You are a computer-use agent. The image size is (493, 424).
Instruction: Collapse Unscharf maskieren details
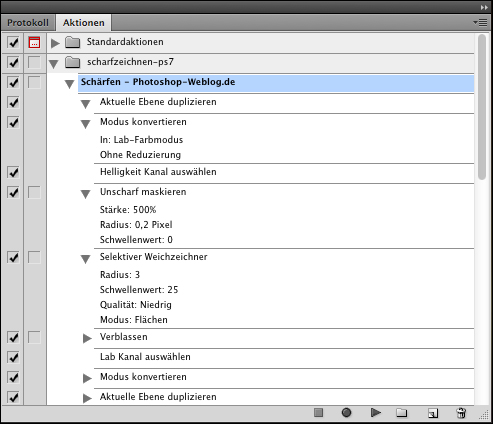tap(86, 194)
